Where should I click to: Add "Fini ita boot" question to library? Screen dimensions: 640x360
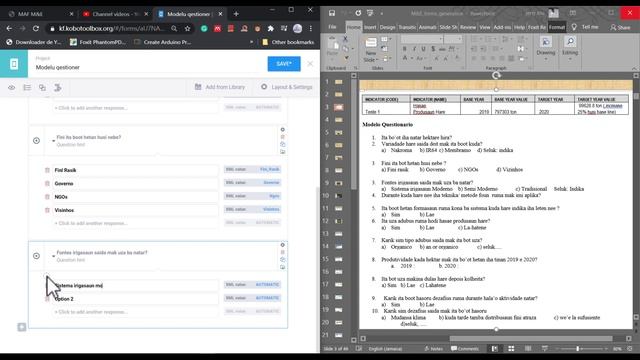(x=282, y=152)
